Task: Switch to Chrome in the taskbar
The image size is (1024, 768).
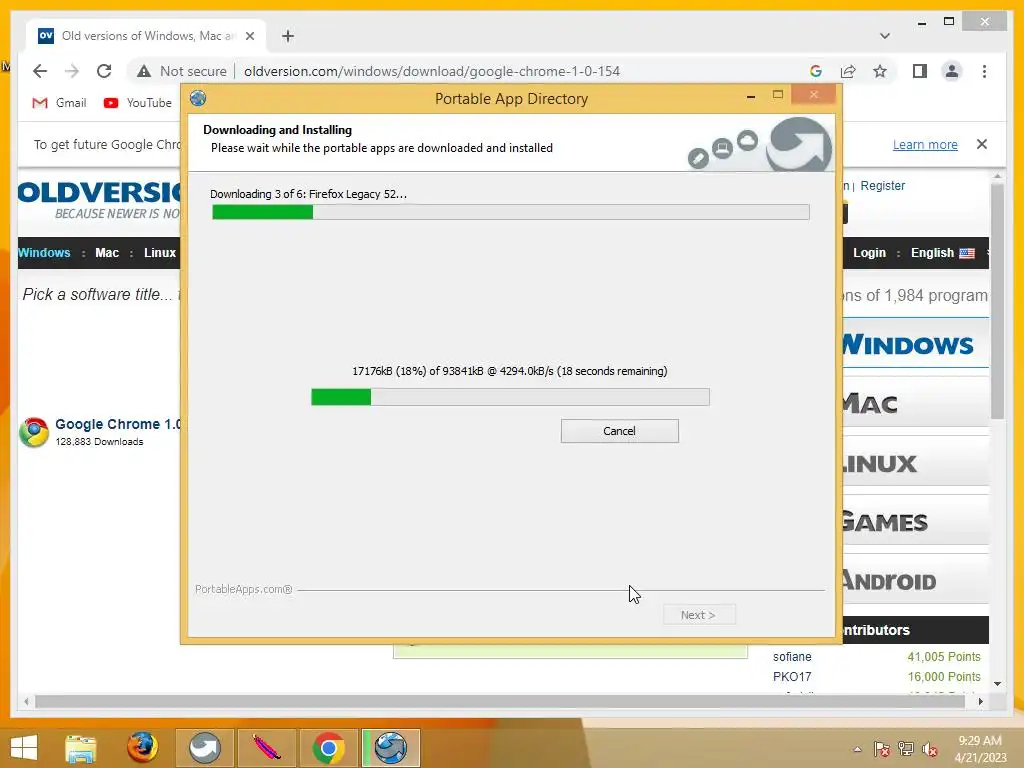Action: pos(328,748)
